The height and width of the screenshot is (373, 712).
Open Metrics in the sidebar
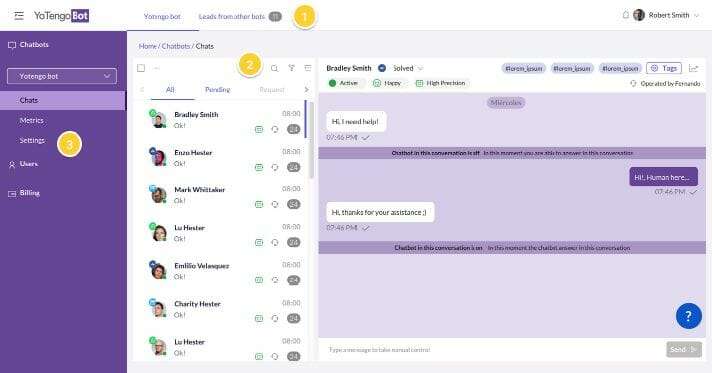click(x=31, y=120)
